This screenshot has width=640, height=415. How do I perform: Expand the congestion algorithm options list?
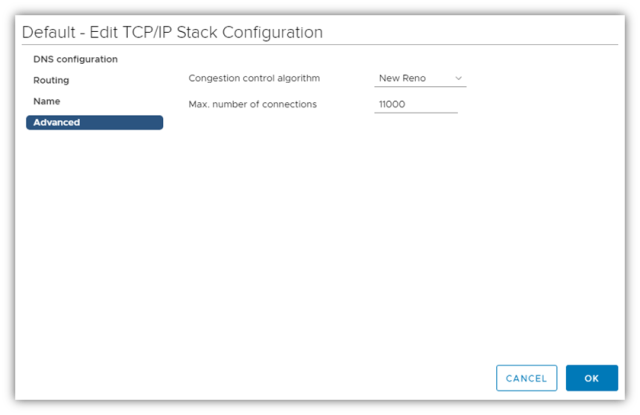(x=420, y=78)
